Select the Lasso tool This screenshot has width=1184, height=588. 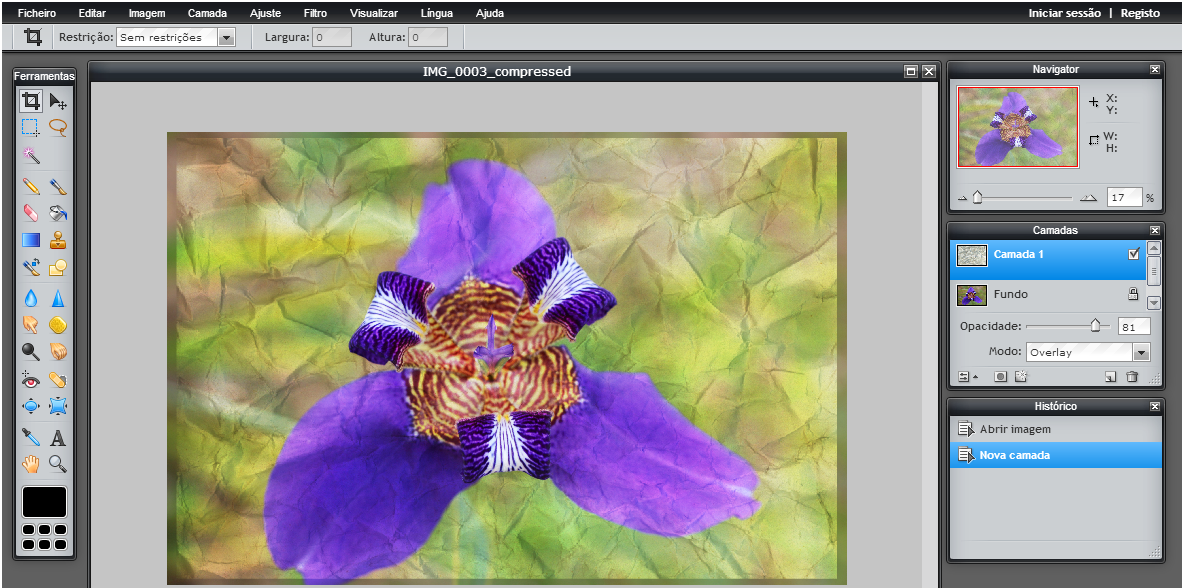coord(58,128)
